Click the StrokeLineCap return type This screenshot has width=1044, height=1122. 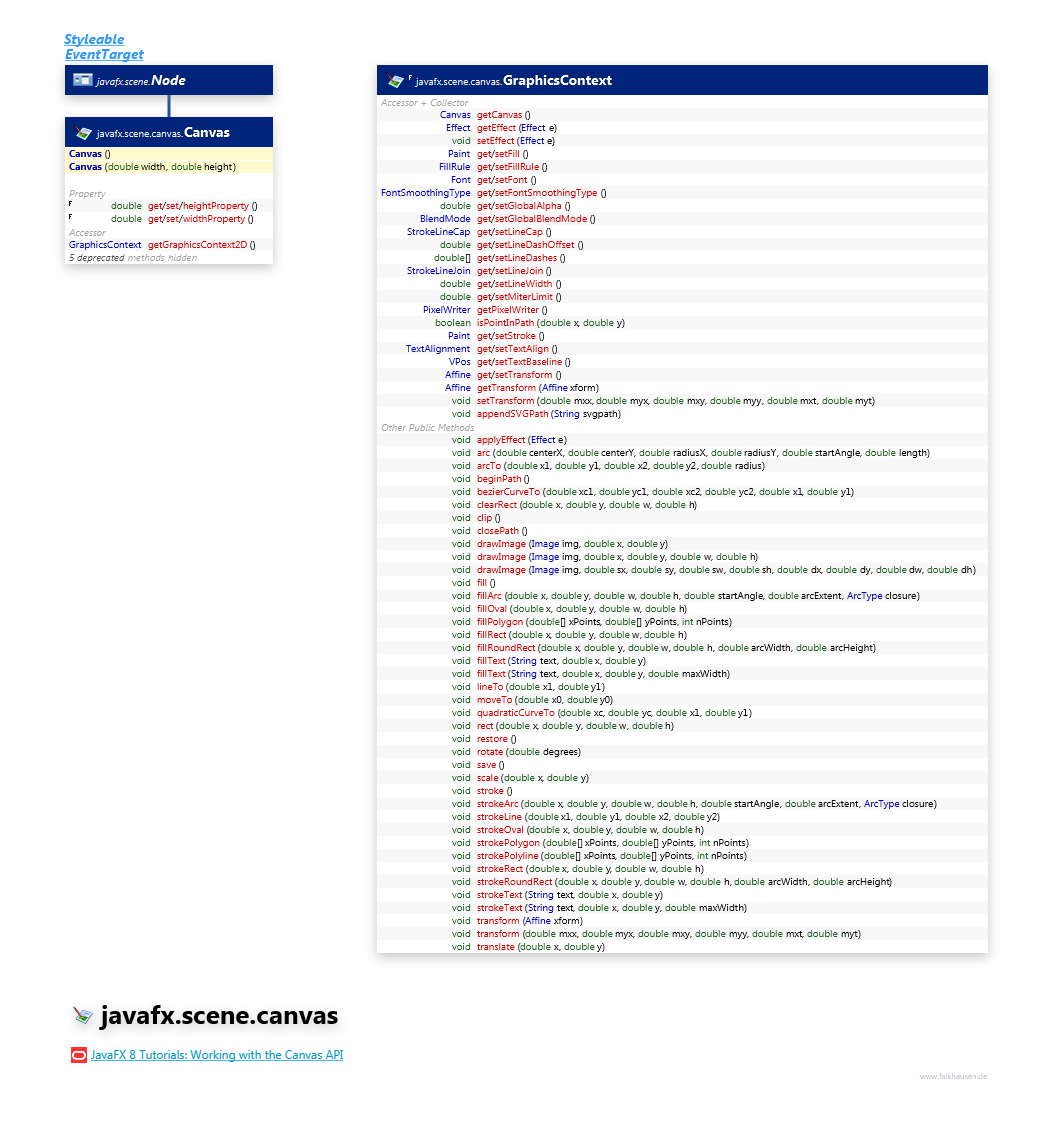click(439, 232)
